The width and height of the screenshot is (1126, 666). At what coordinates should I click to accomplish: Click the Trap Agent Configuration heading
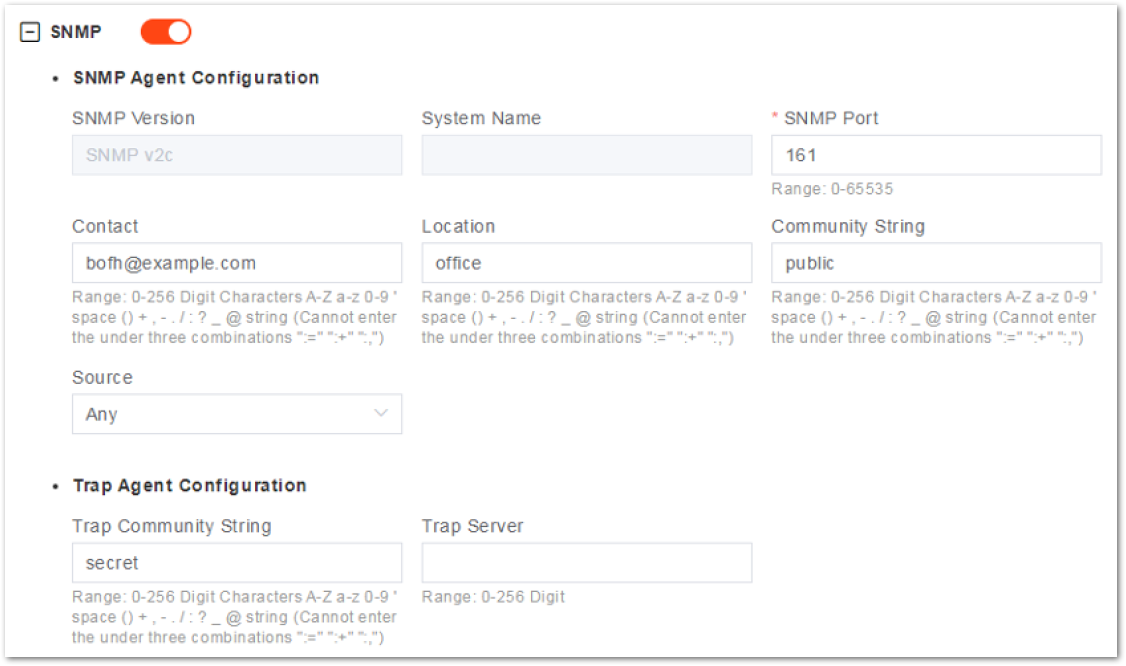(x=190, y=486)
